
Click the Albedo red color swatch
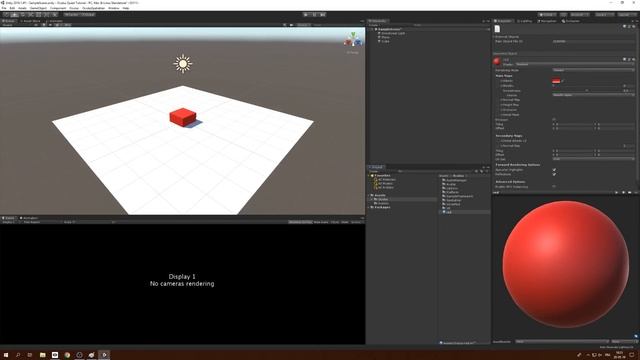tap(556, 81)
